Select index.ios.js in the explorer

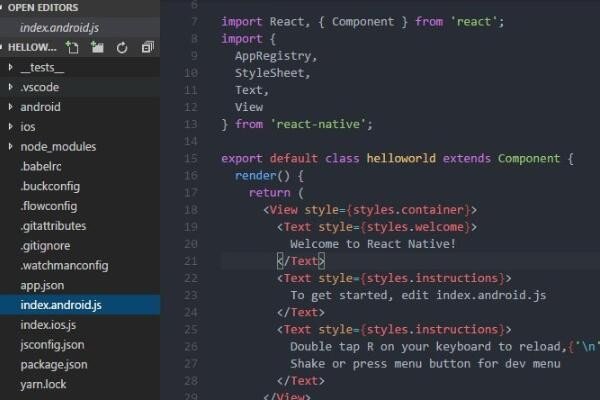pyautogui.click(x=48, y=325)
